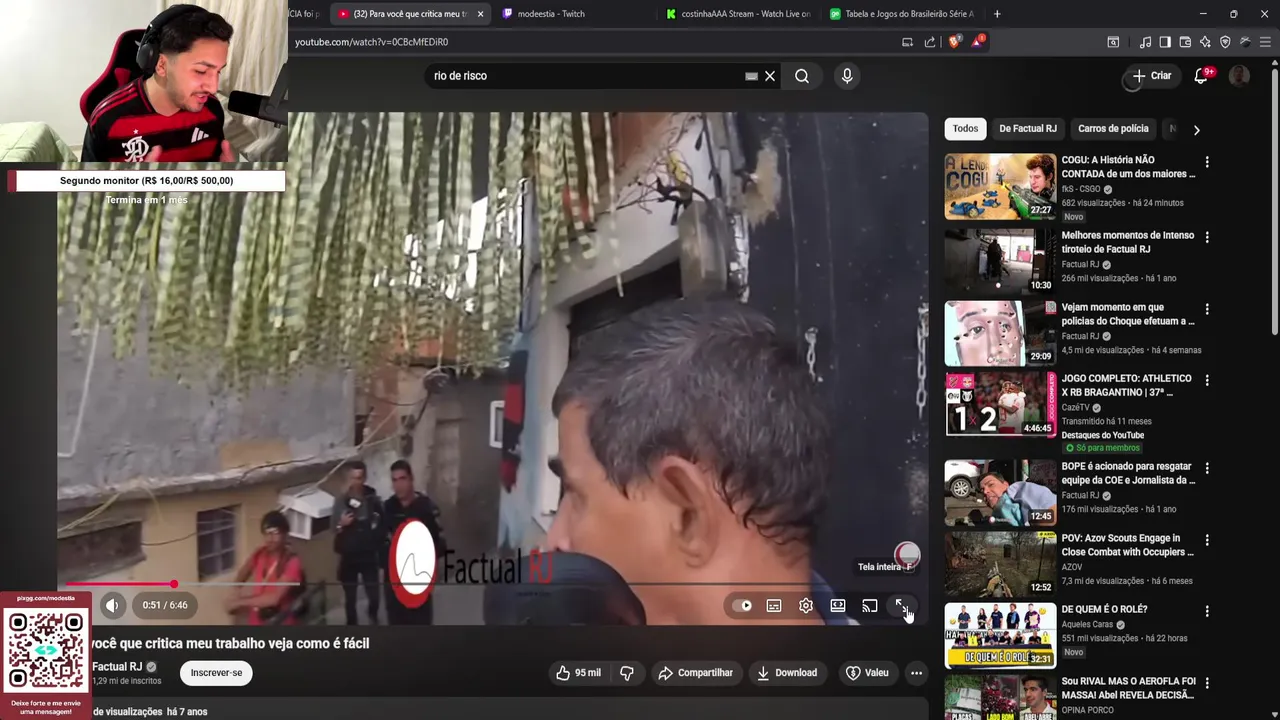Clear the search text with the X
This screenshot has height=720, width=1280.
coord(770,76)
